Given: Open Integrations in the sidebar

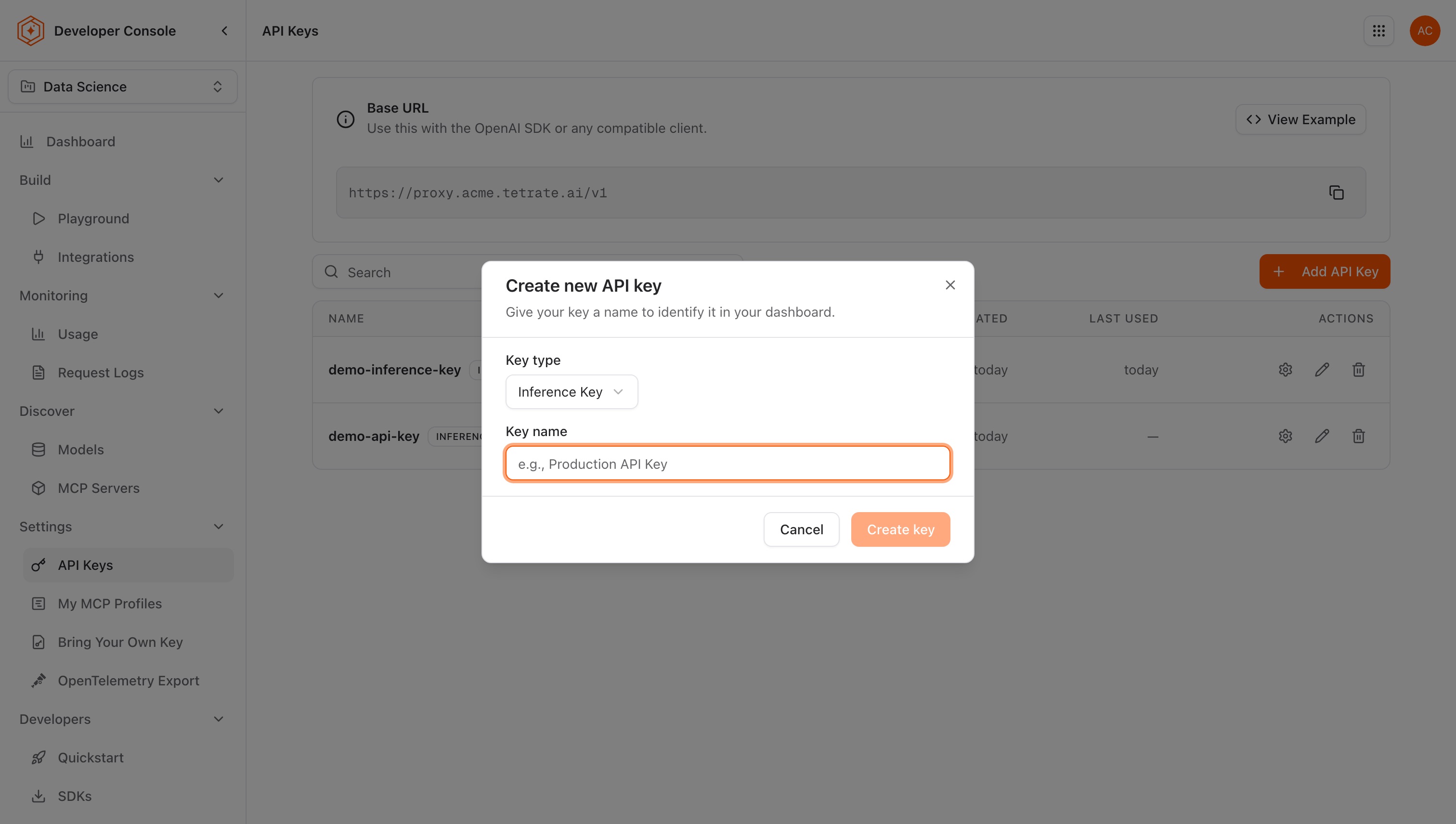Looking at the screenshot, I should (x=128, y=257).
